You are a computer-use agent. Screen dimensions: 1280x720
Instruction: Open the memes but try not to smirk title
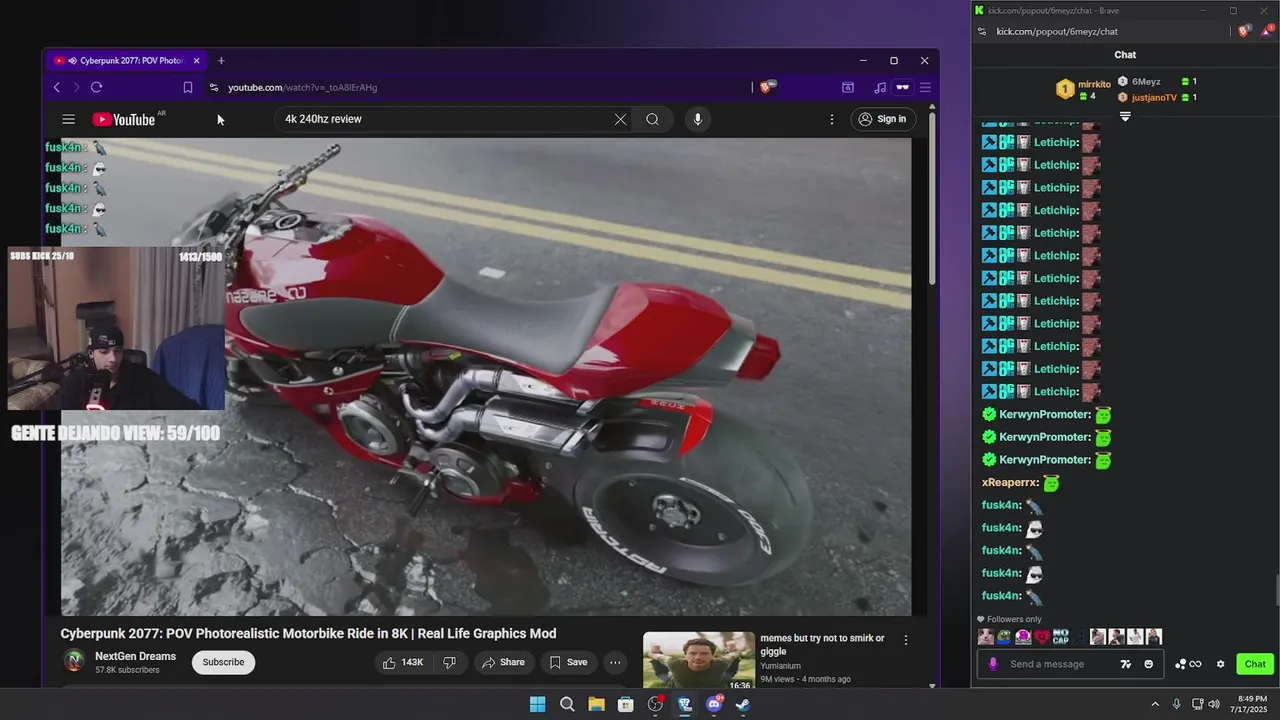point(822,645)
